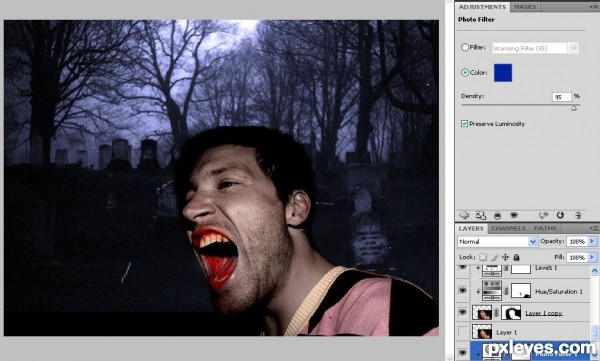Screen dimensions: 600x361
Task: Select the Layer 1 copy layer name
Action: [x=543, y=313]
